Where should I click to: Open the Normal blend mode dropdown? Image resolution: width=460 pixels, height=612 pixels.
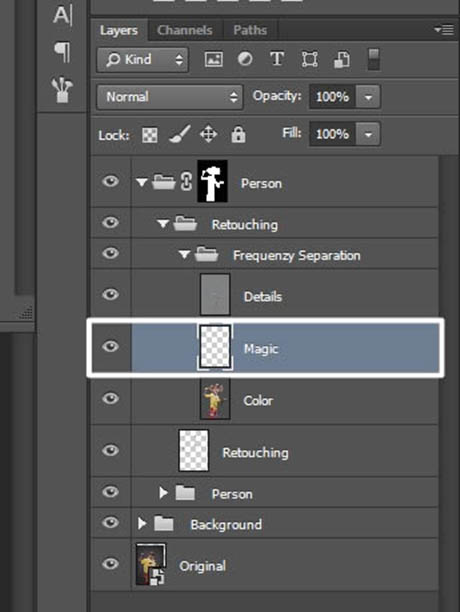[170, 97]
